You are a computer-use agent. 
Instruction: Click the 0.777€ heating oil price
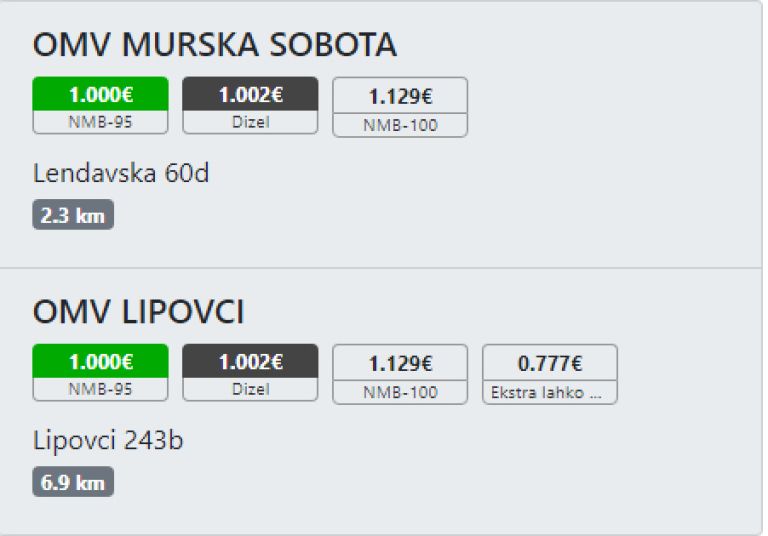[550, 363]
